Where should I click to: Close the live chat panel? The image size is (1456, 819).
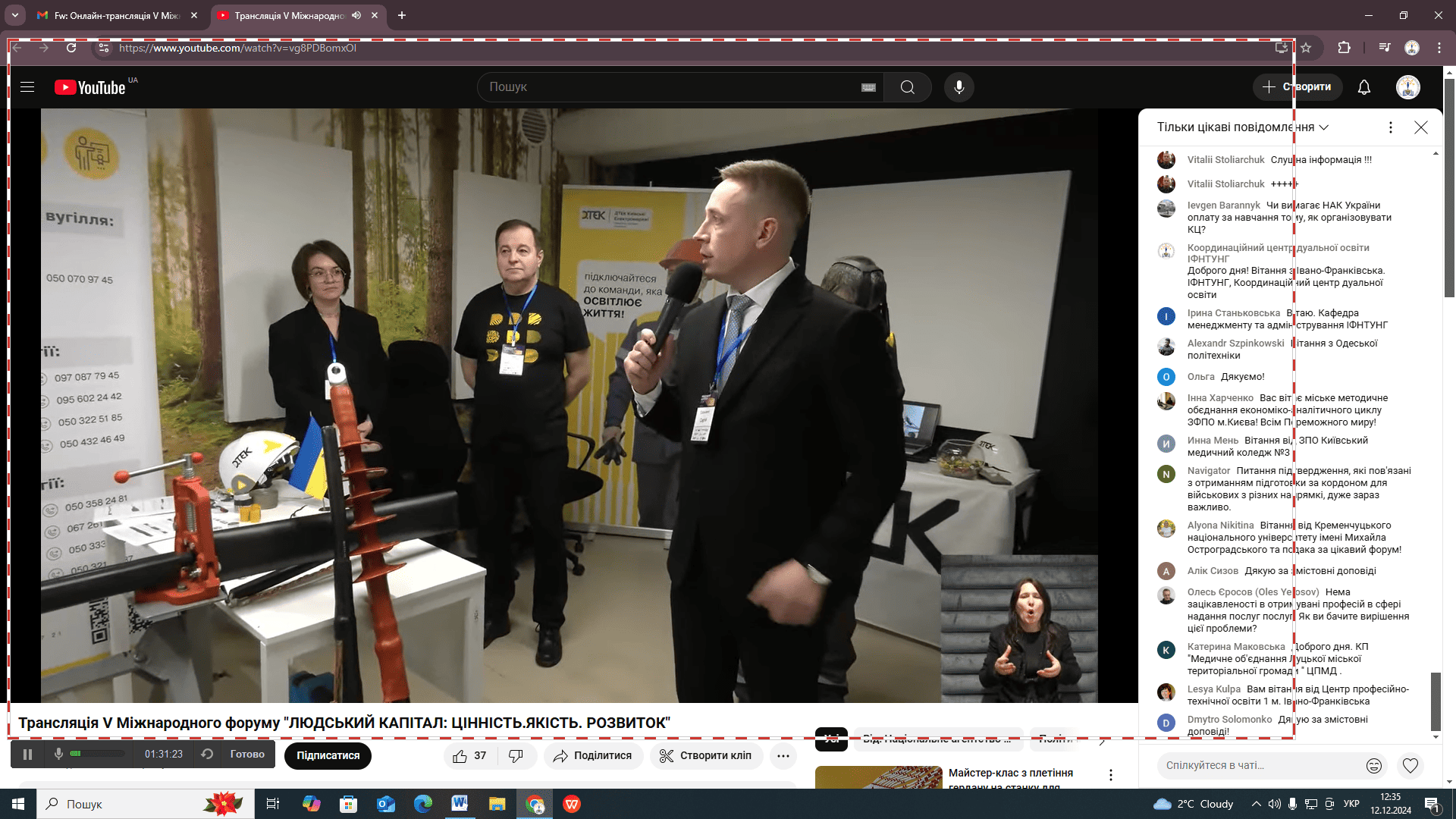pos(1420,127)
